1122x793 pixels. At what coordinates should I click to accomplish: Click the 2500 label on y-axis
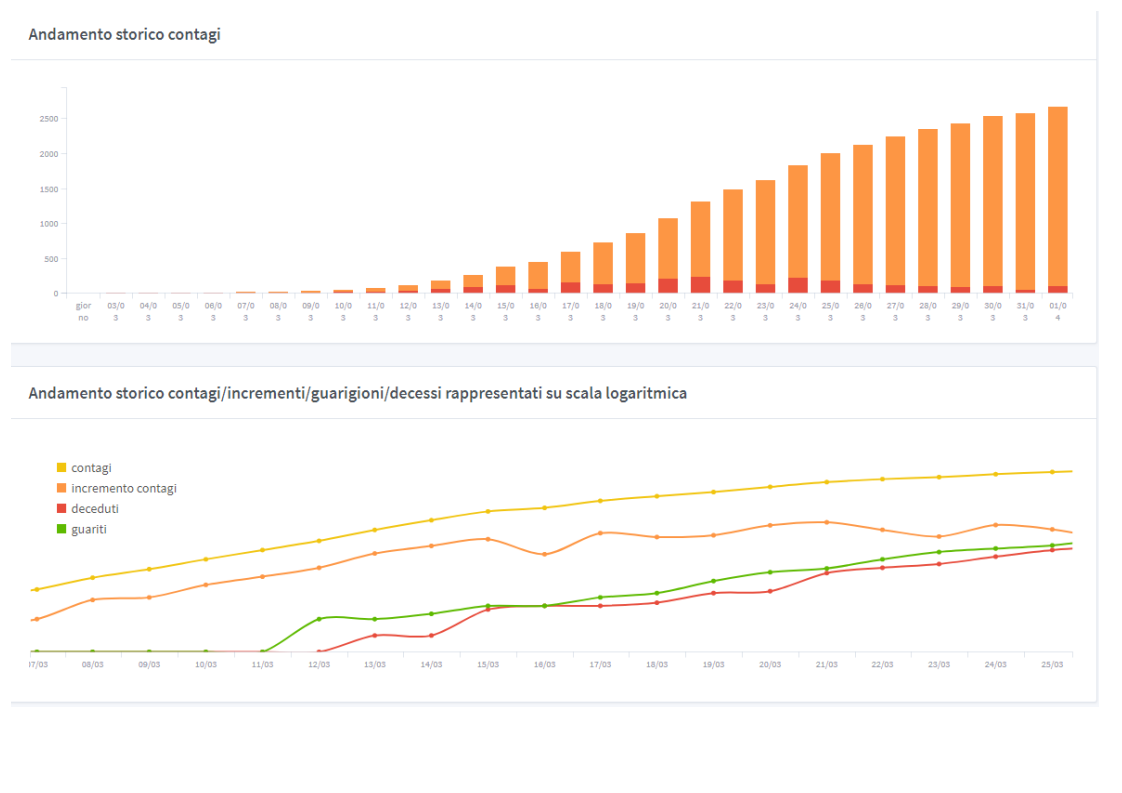(x=47, y=119)
